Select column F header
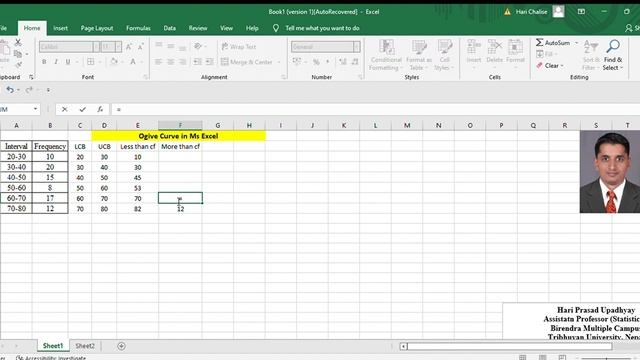This screenshot has height=360, width=640. coord(180,125)
